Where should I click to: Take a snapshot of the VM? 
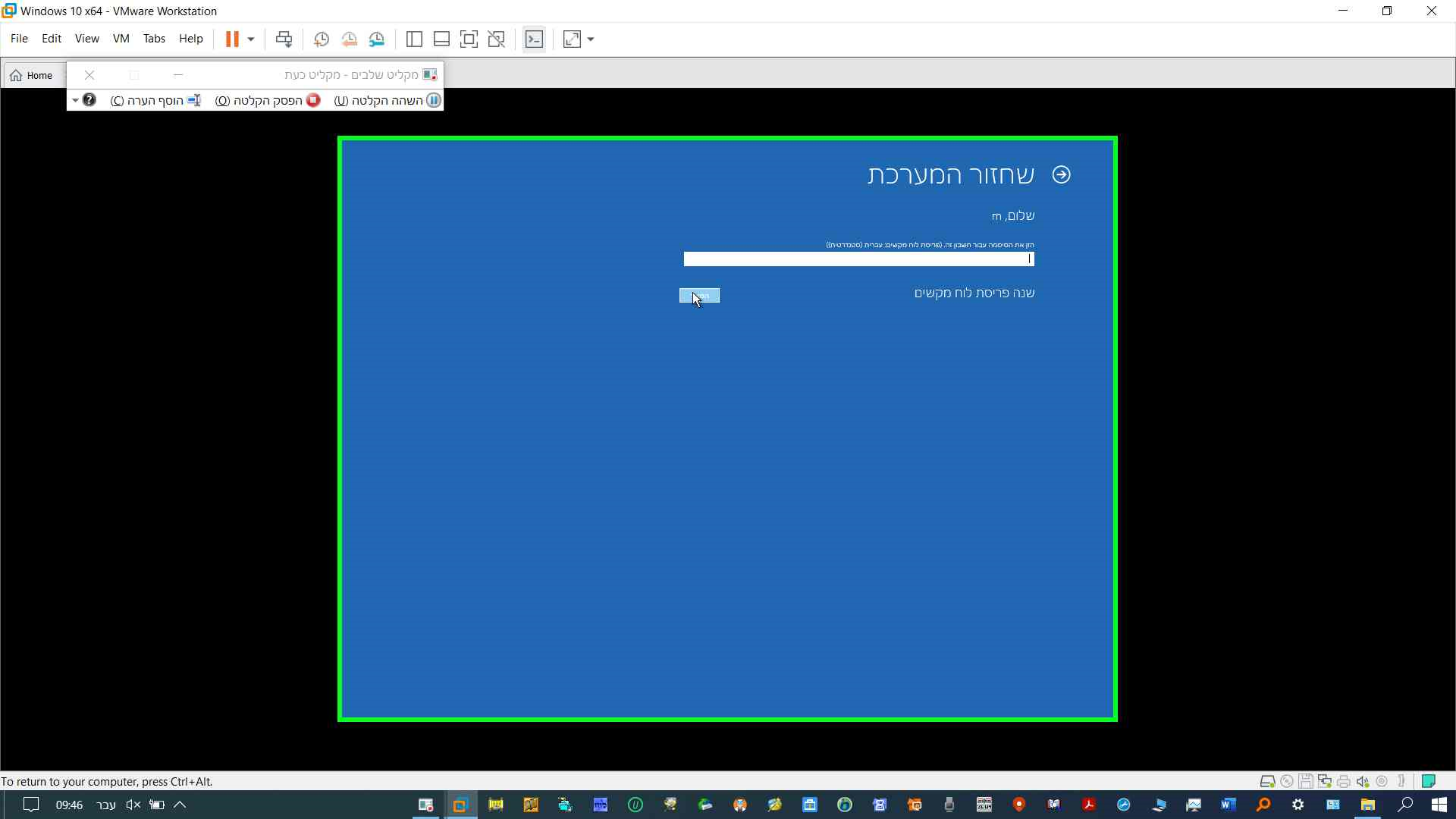point(321,39)
